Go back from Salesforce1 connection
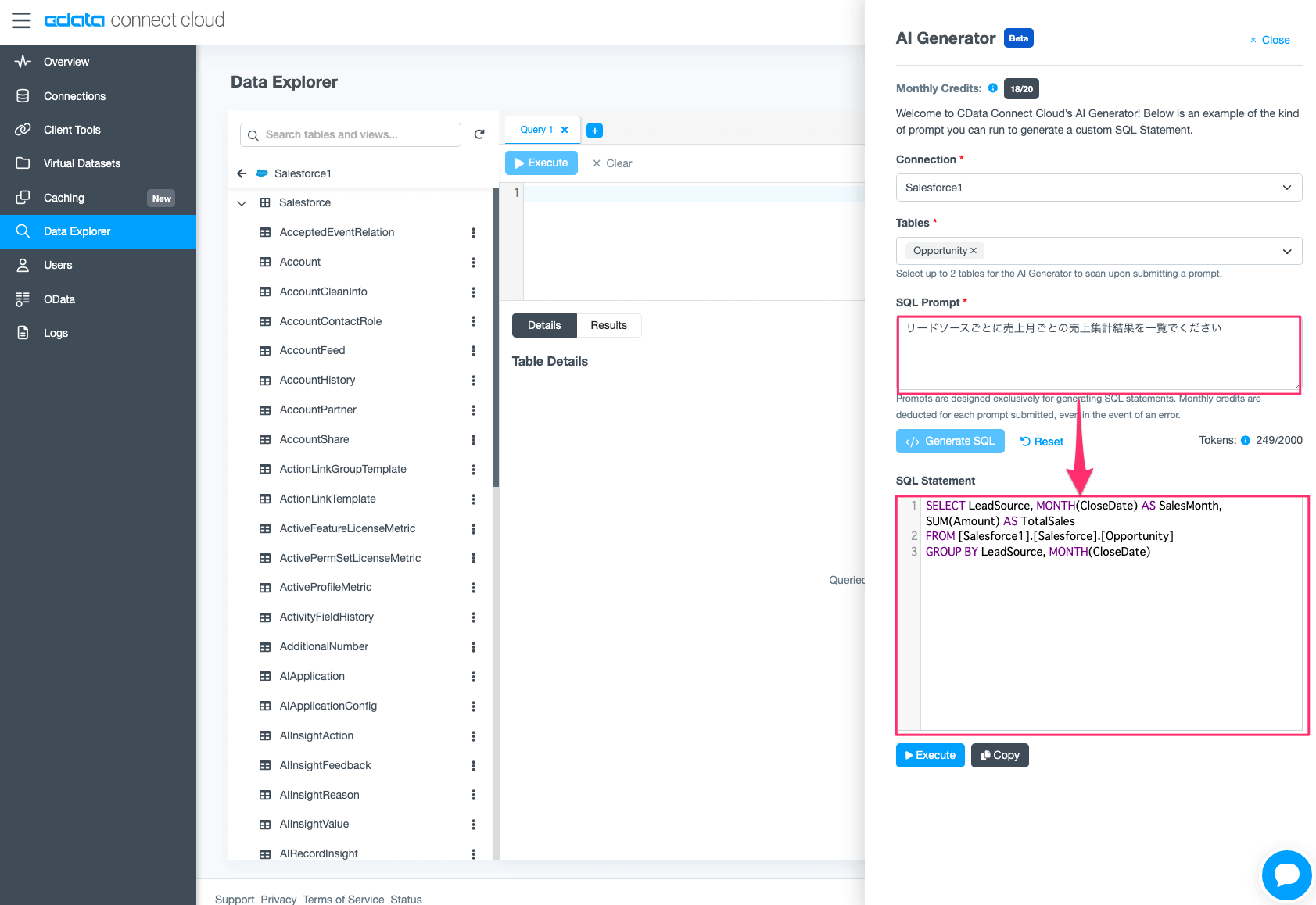The image size is (1316, 905). point(242,173)
